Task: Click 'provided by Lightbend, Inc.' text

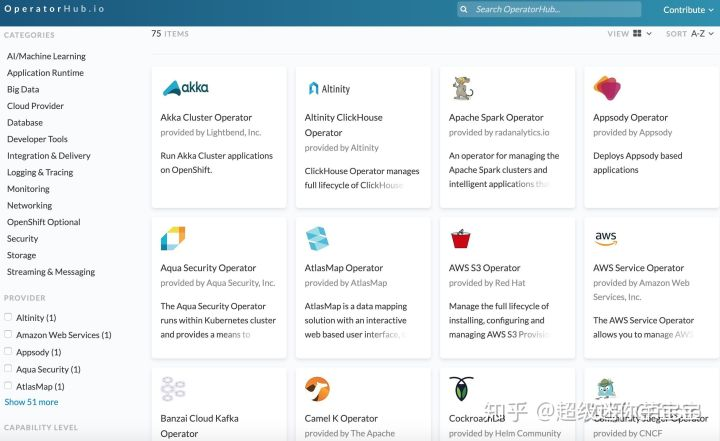Action: click(x=211, y=132)
